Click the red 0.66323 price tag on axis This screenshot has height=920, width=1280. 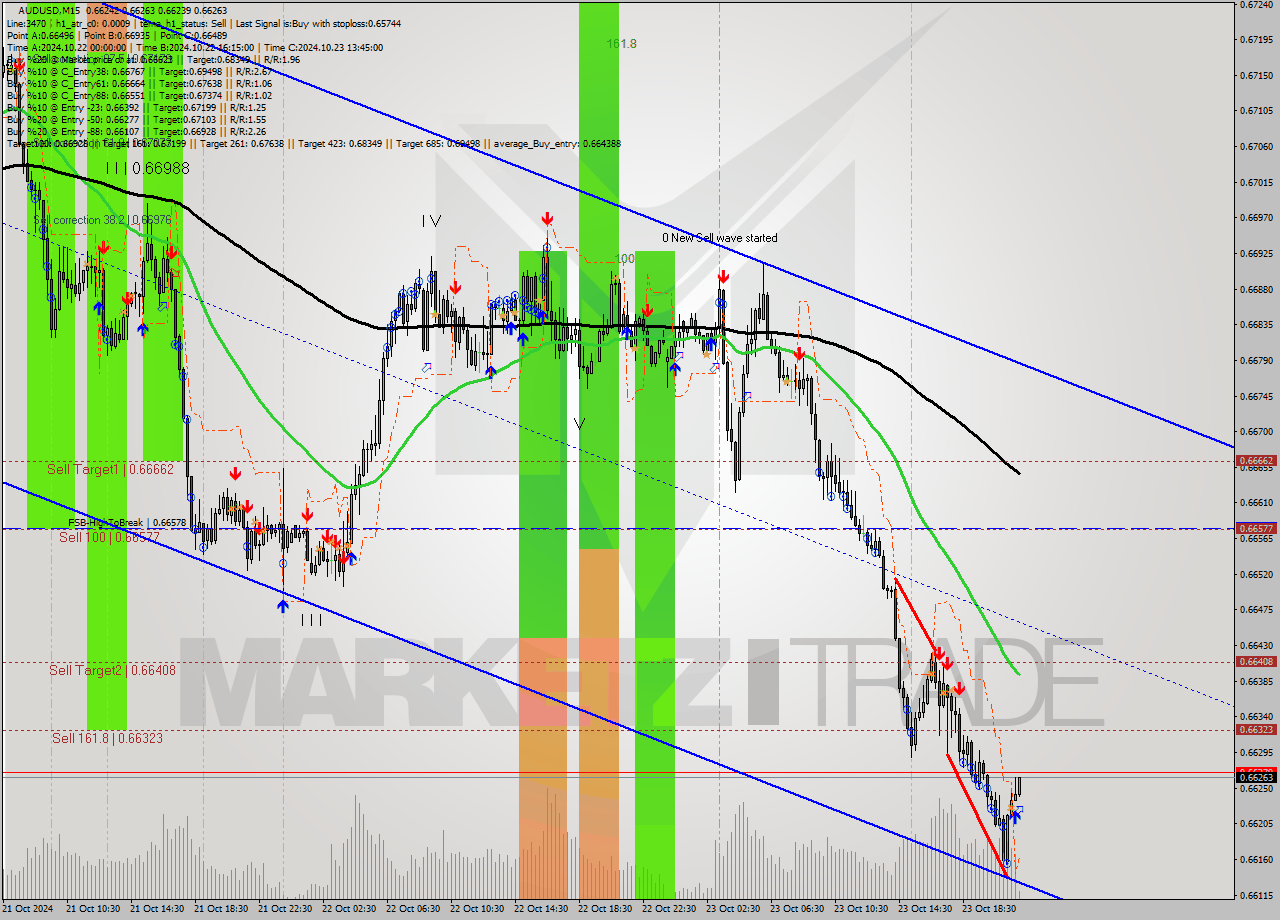(1256, 730)
